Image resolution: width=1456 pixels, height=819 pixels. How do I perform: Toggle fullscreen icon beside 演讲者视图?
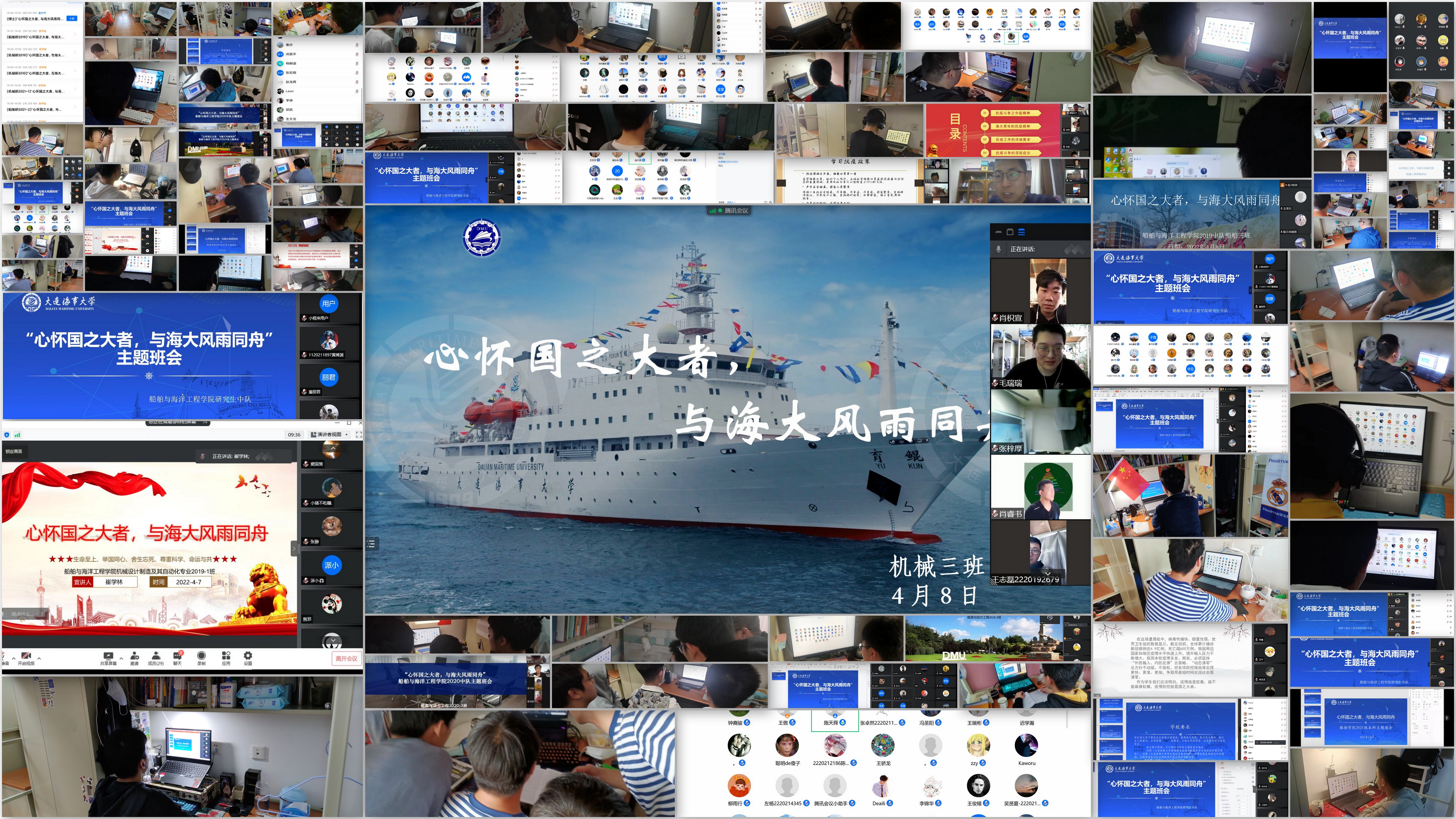point(358,435)
